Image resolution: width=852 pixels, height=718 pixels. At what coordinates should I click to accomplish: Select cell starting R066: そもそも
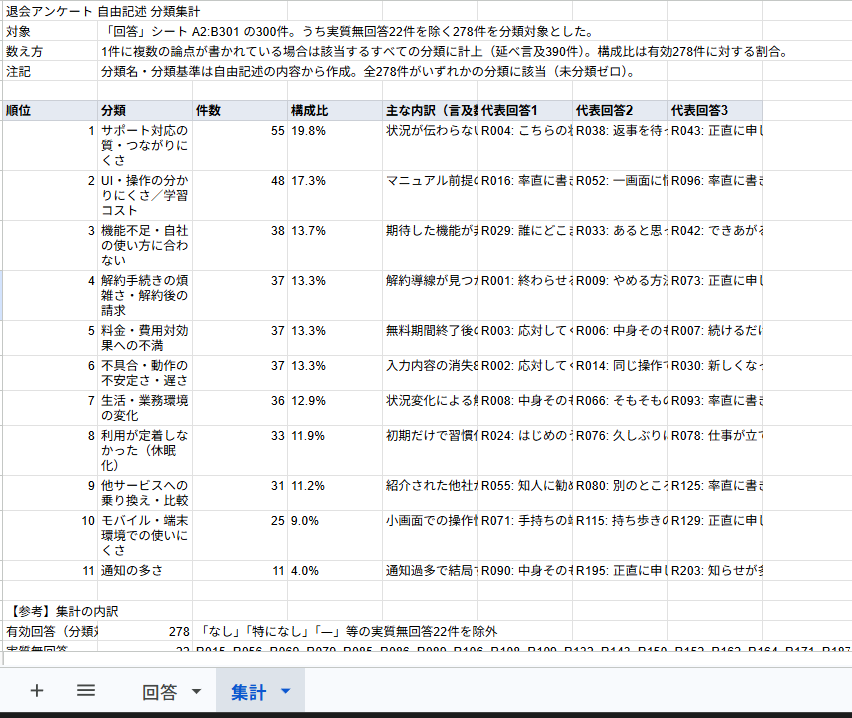pyautogui.click(x=620, y=408)
